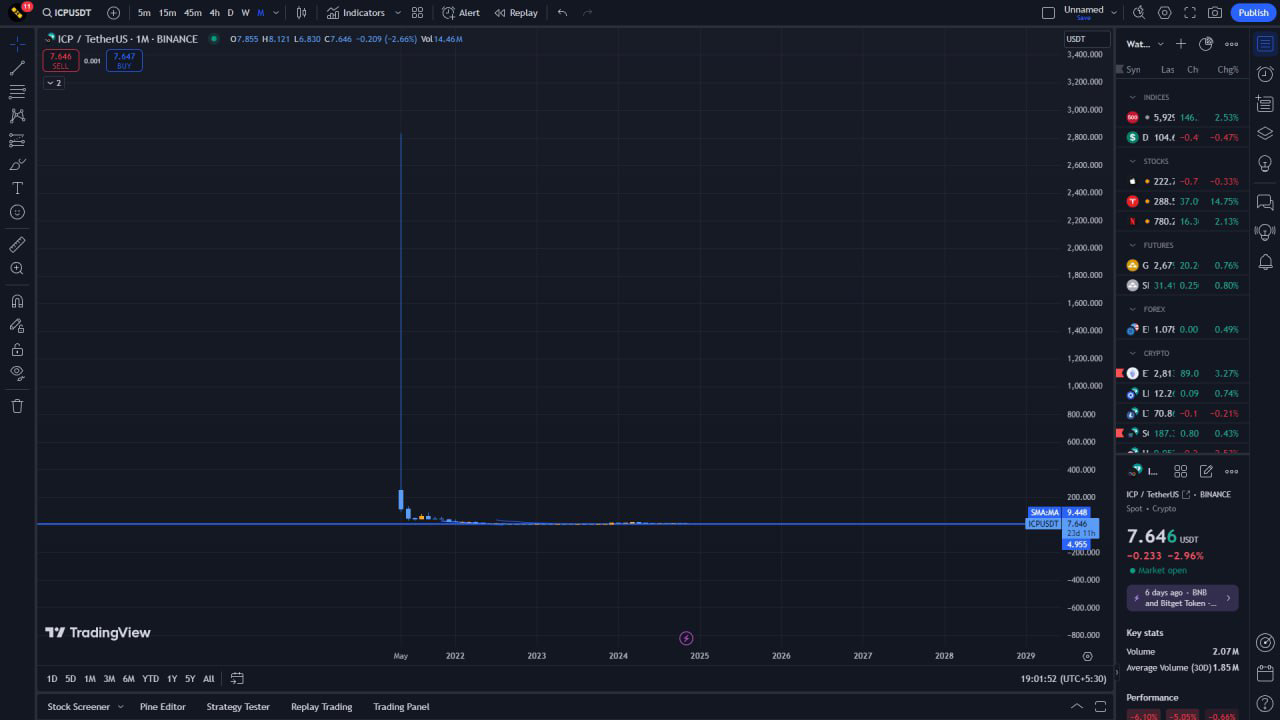Select the text annotation tool
Viewport: 1280px width, 720px height.
17,188
